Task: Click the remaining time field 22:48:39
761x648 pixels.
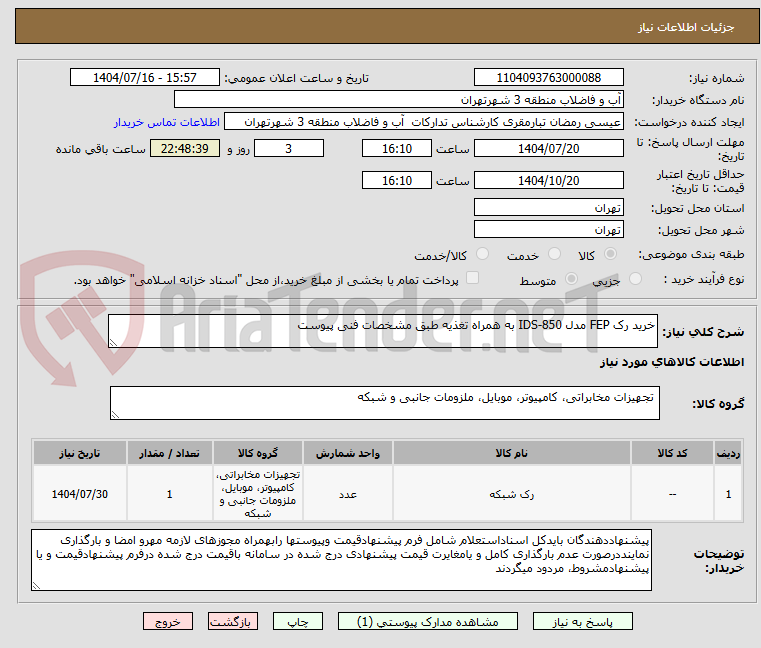Action: point(184,149)
